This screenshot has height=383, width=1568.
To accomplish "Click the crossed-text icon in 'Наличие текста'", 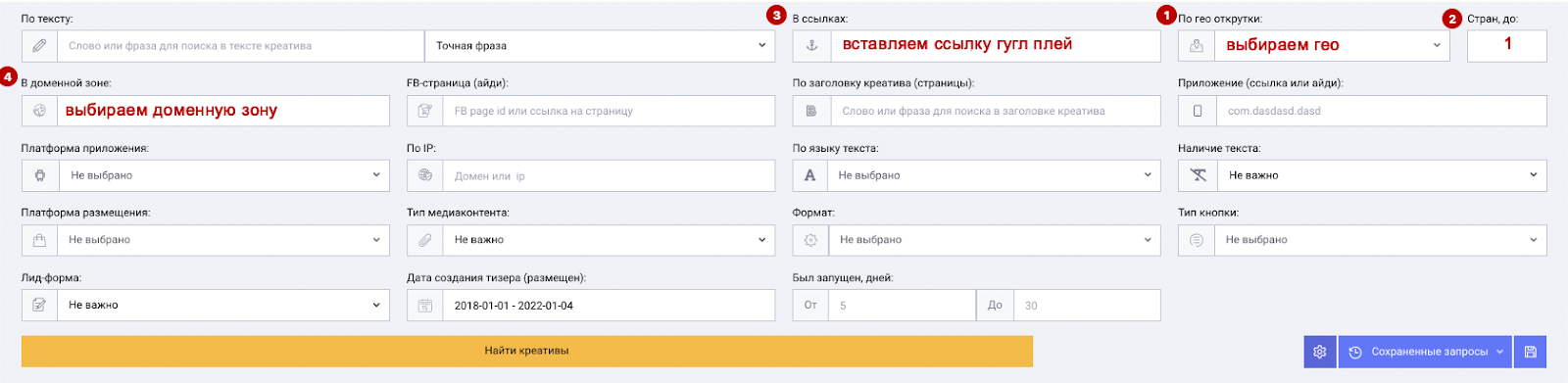I will [x=1198, y=175].
